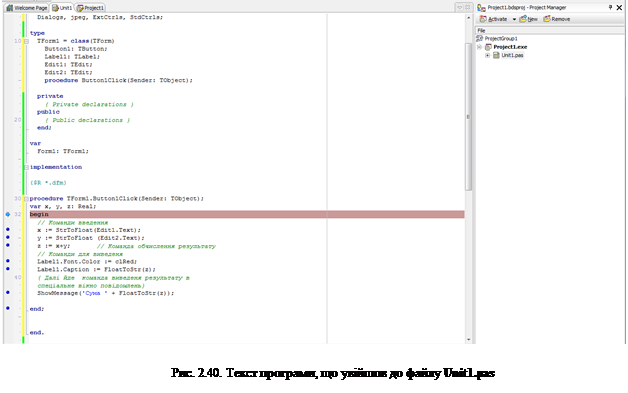Open the dropdown arrow next to Activate

tap(514, 19)
